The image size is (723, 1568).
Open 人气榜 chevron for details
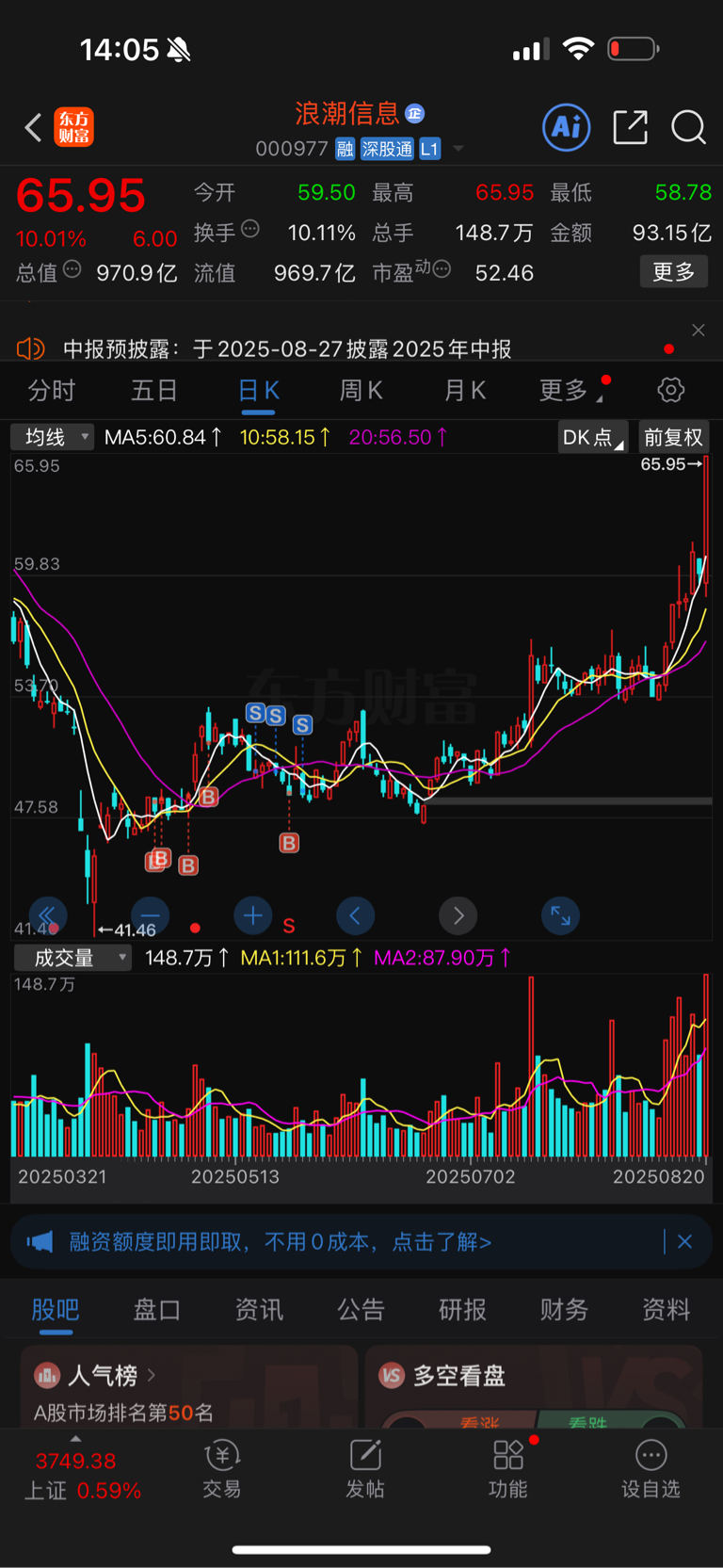coord(152,1376)
